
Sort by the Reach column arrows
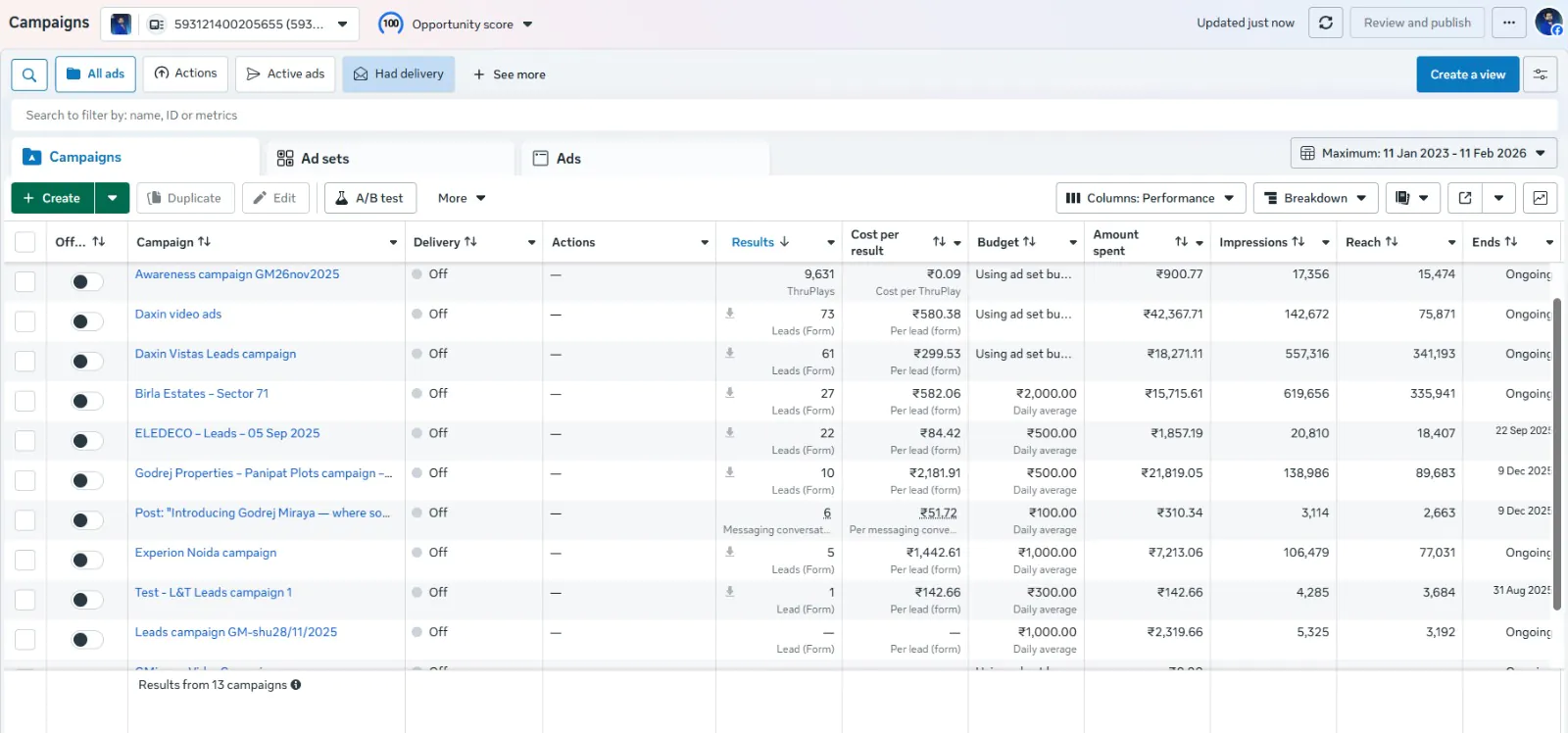click(1392, 242)
